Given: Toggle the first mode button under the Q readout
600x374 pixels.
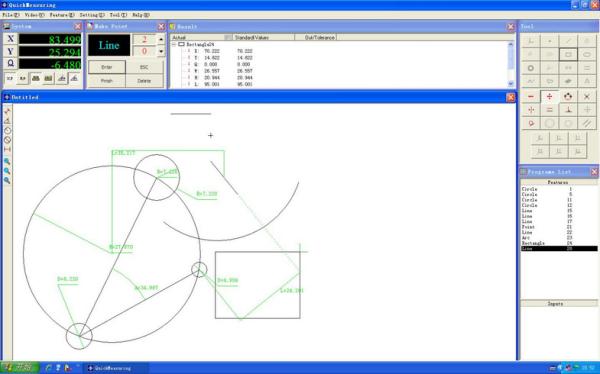Looking at the screenshot, I should click(x=10, y=78).
